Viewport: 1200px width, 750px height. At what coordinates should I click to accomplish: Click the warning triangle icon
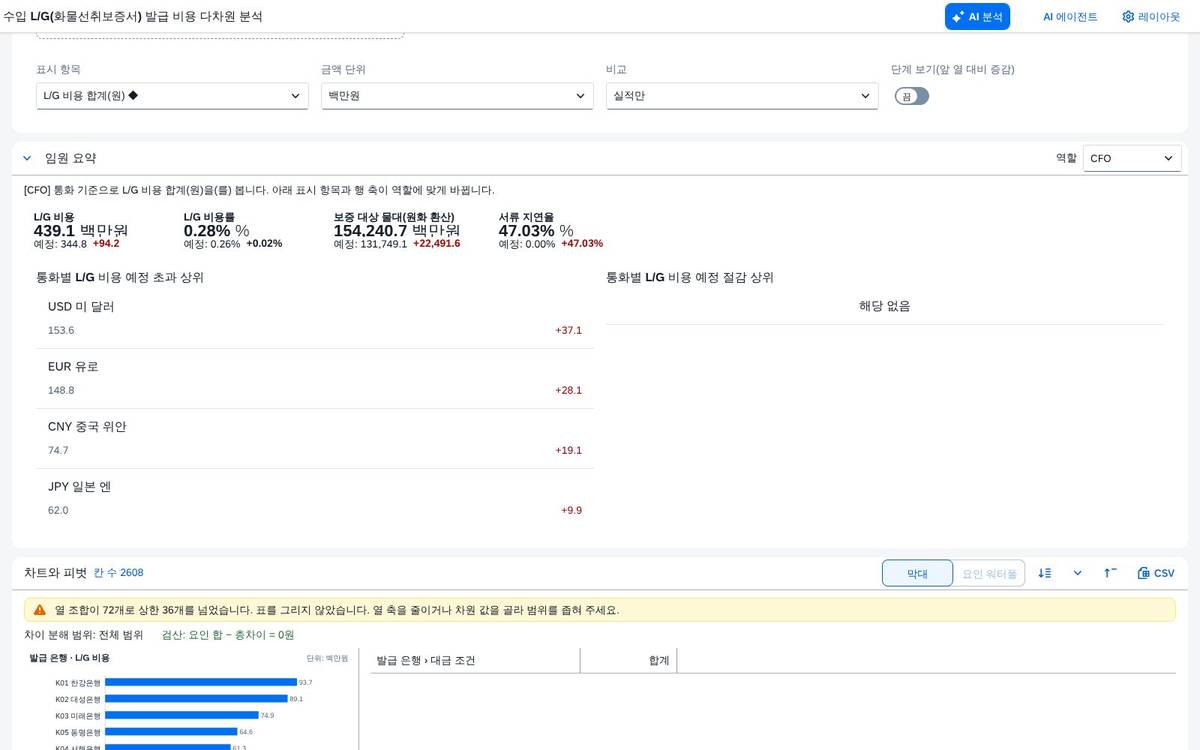[40, 609]
